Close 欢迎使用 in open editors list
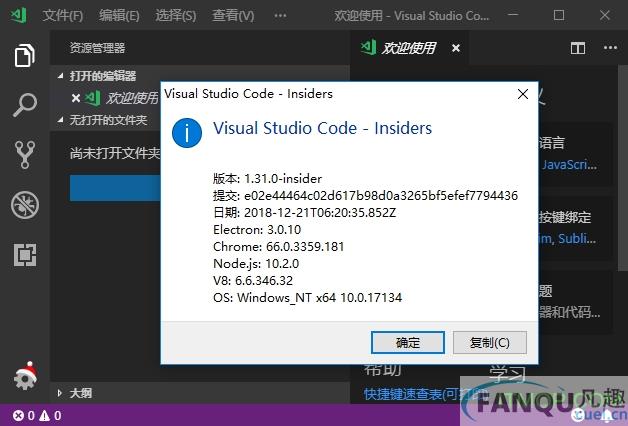Viewport: 628px width, 426px height. [x=76, y=98]
